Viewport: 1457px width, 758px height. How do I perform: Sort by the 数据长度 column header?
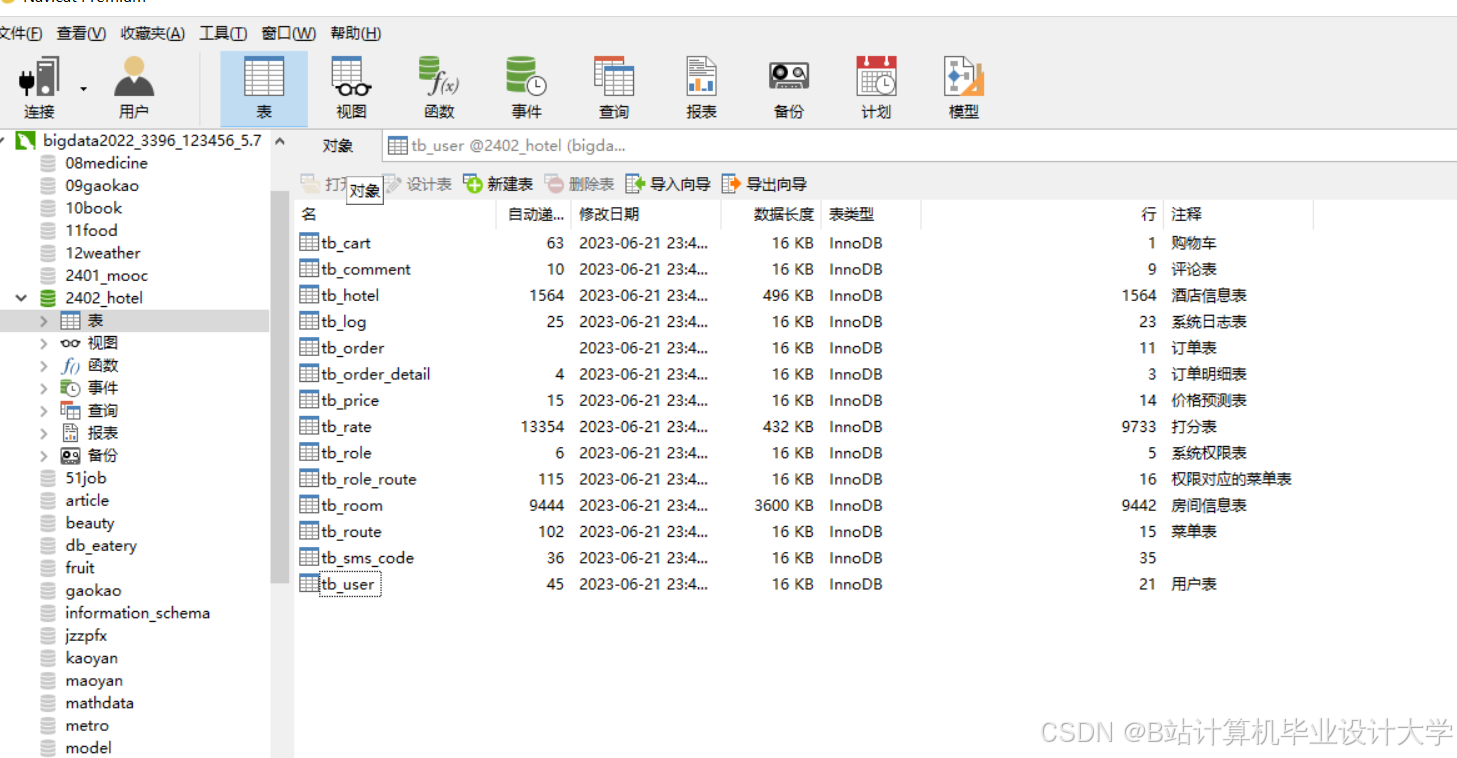[771, 214]
